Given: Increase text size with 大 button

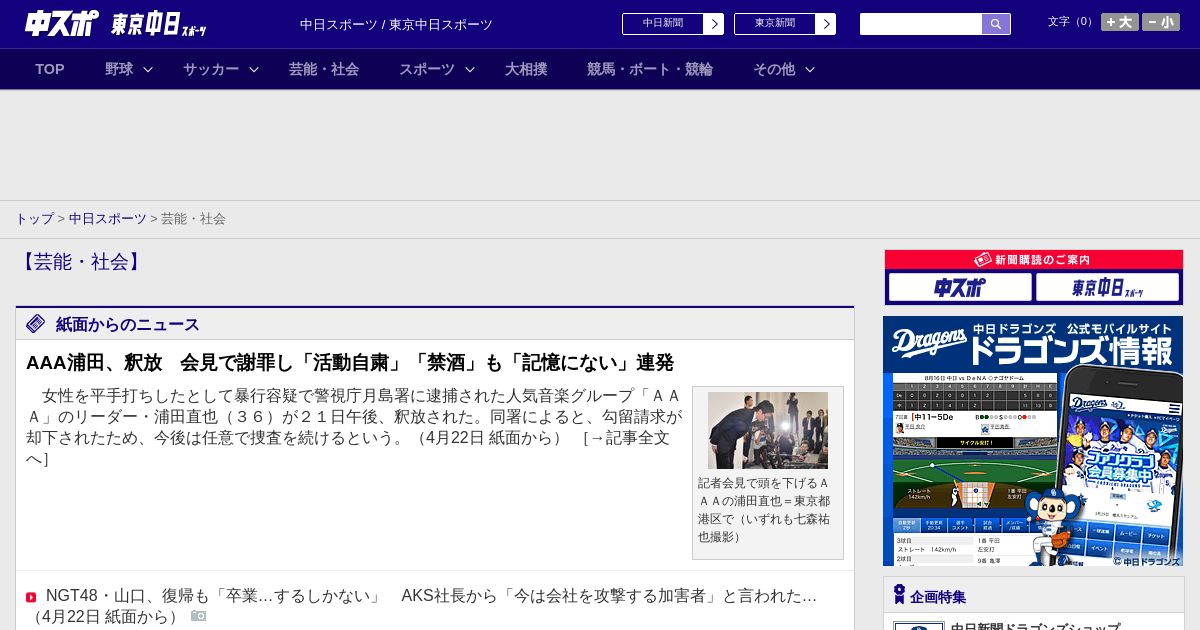Looking at the screenshot, I should click(x=1120, y=22).
